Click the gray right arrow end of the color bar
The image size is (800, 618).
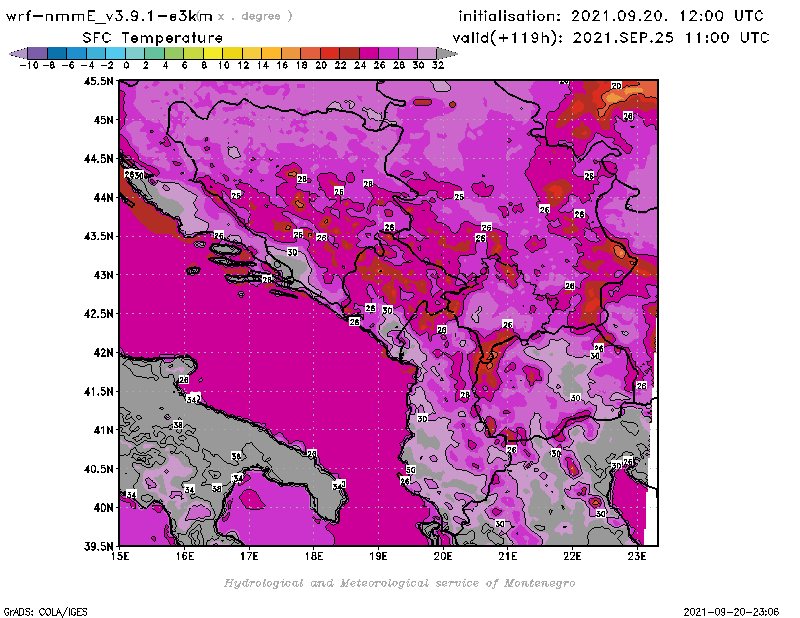coord(444,53)
